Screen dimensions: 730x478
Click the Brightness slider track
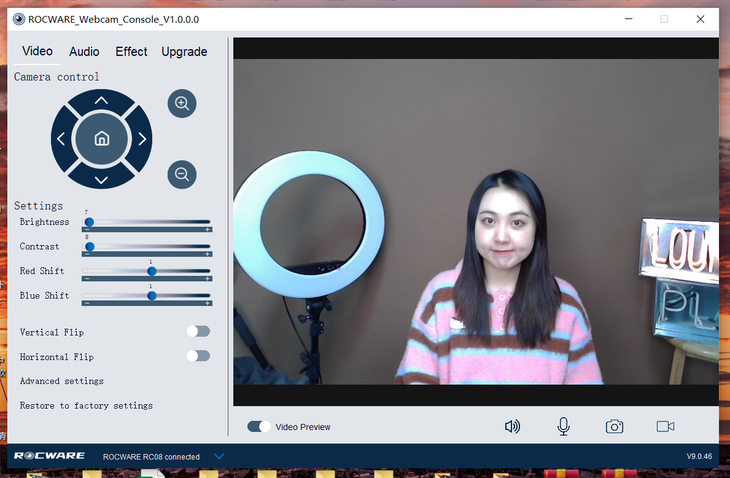tap(150, 222)
